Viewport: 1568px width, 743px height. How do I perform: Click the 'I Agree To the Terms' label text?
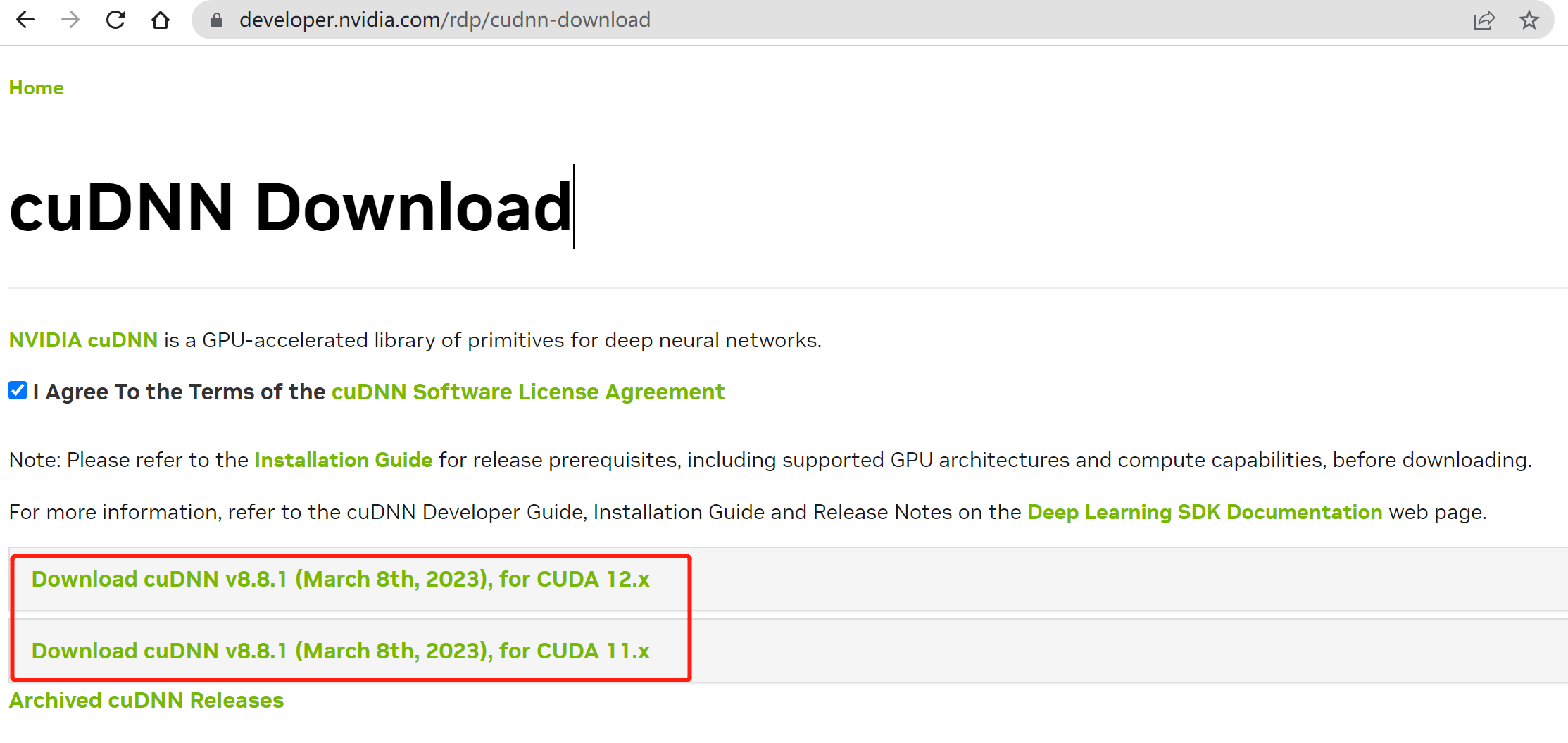coord(179,392)
